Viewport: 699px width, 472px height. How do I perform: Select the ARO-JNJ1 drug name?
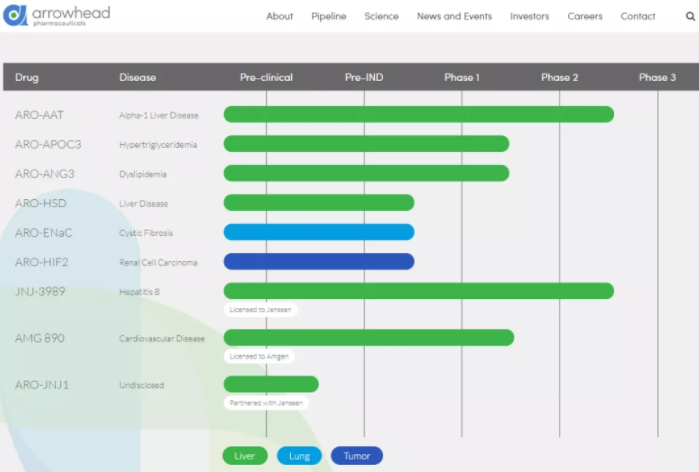coord(42,385)
